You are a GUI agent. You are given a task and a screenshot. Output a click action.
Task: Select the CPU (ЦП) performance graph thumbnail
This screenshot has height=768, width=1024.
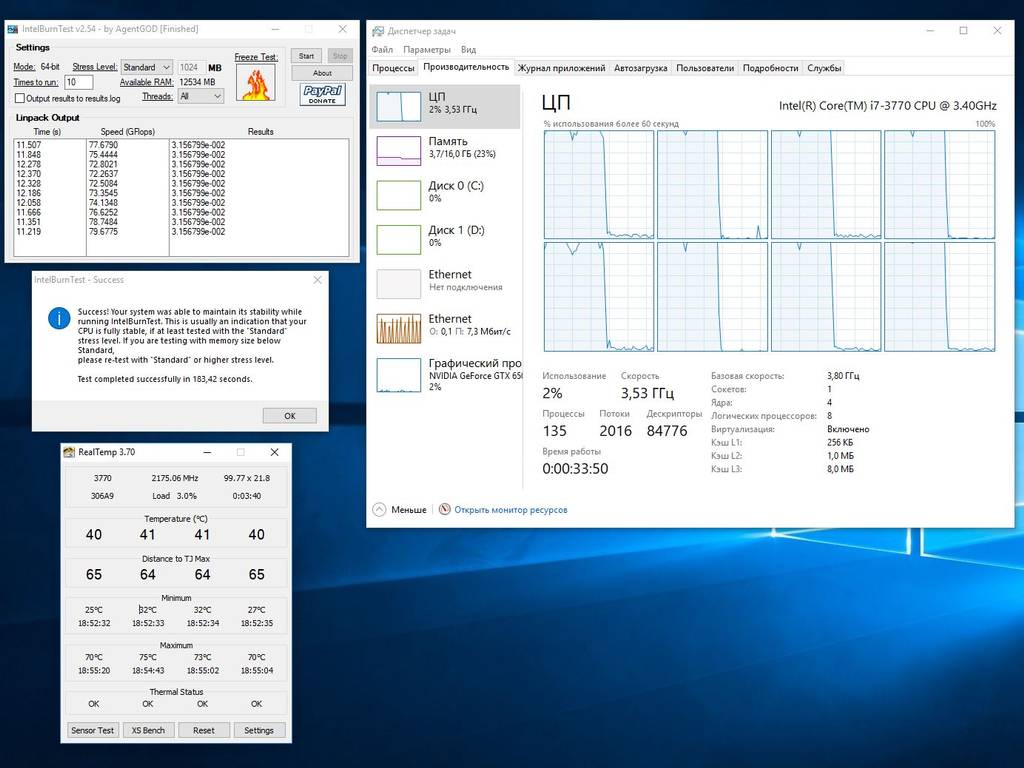click(x=398, y=106)
